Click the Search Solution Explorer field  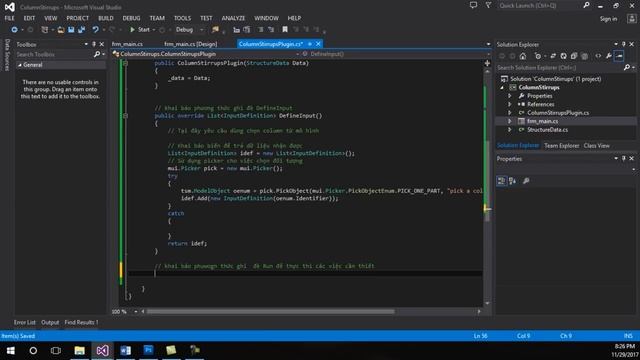tap(559, 68)
